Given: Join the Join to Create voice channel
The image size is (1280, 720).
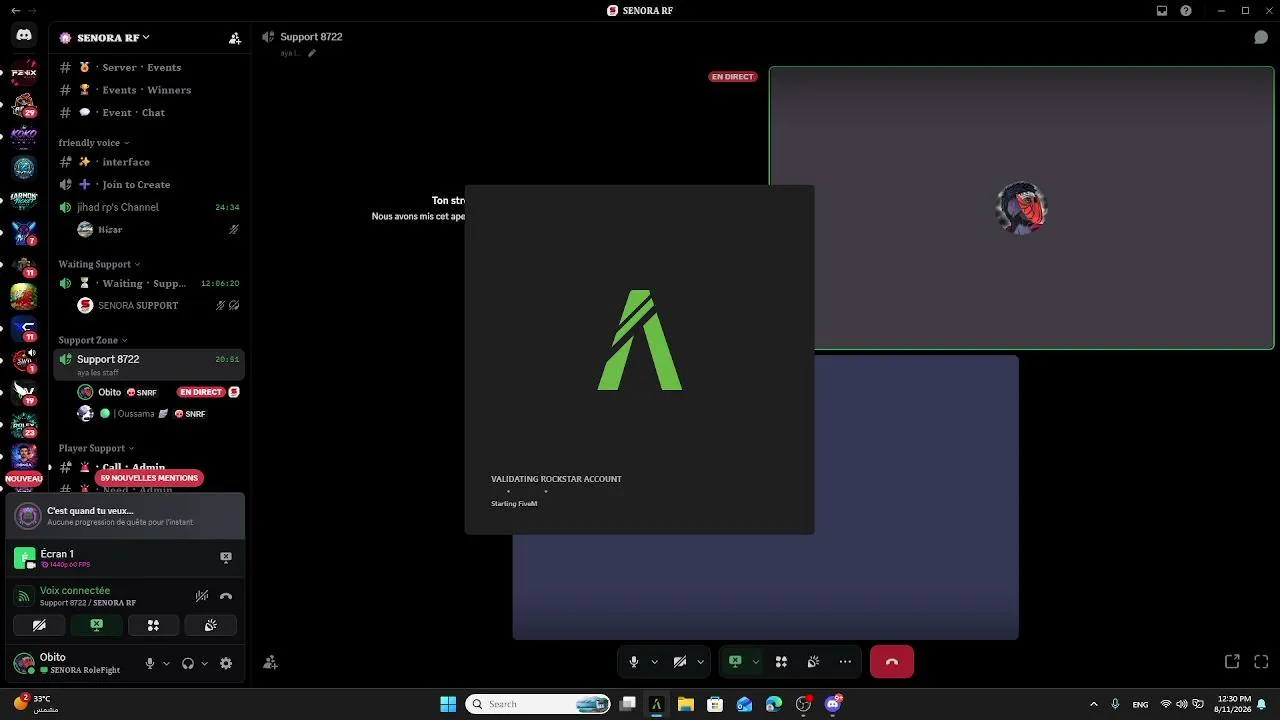Looking at the screenshot, I should pyautogui.click(x=149, y=184).
